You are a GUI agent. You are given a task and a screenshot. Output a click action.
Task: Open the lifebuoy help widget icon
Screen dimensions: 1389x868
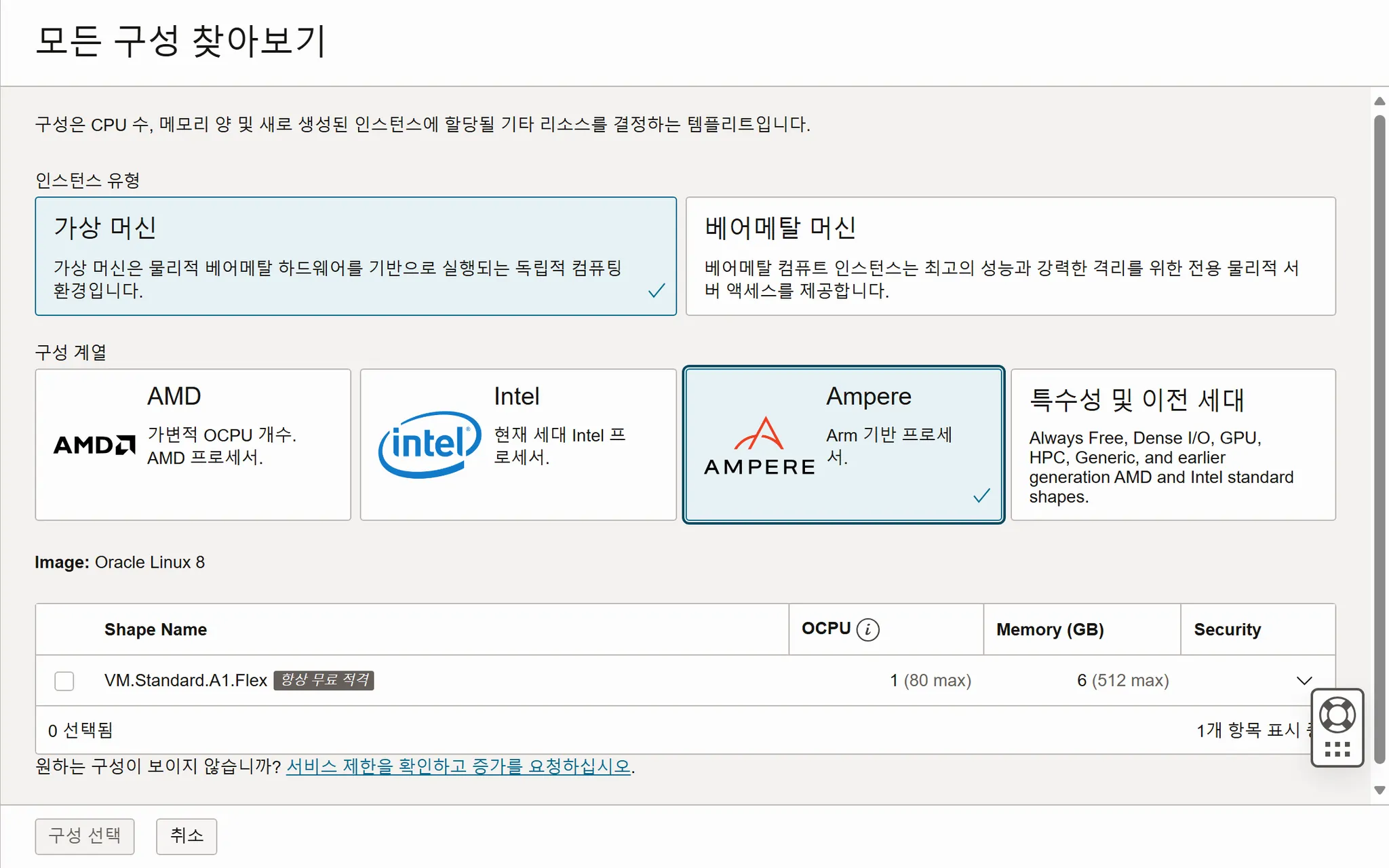click(x=1337, y=715)
